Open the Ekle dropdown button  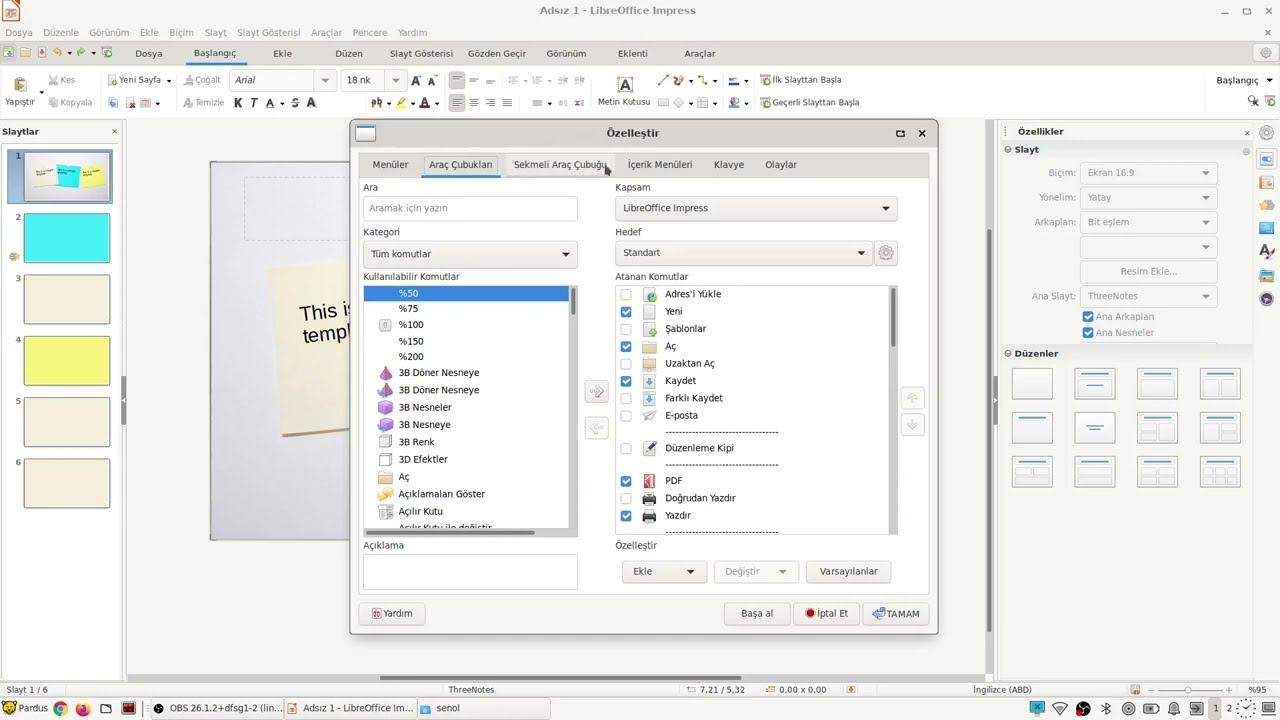[663, 572]
